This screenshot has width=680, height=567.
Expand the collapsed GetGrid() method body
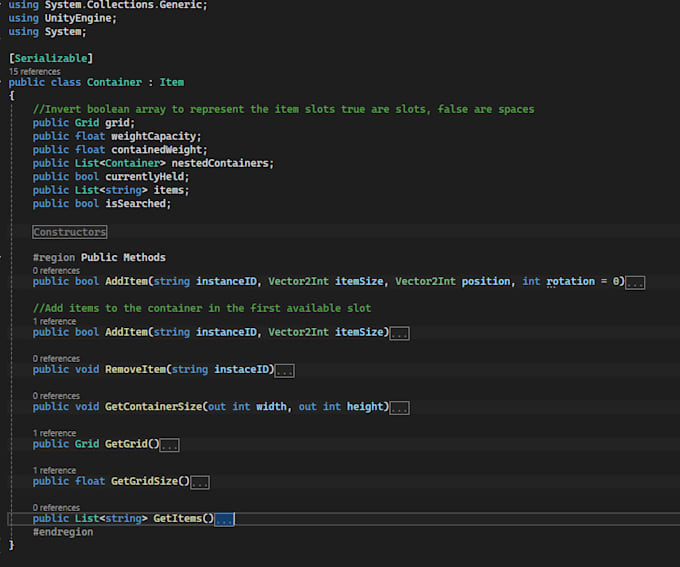tap(169, 445)
